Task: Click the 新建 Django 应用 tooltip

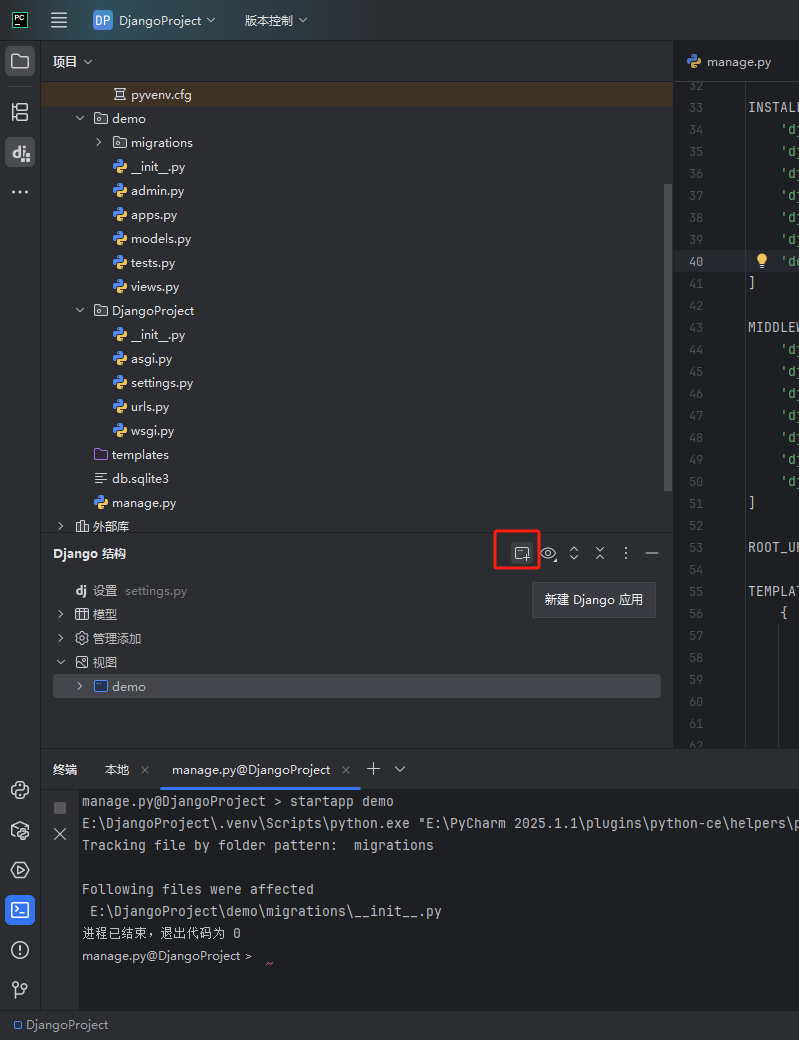Action: [593, 600]
